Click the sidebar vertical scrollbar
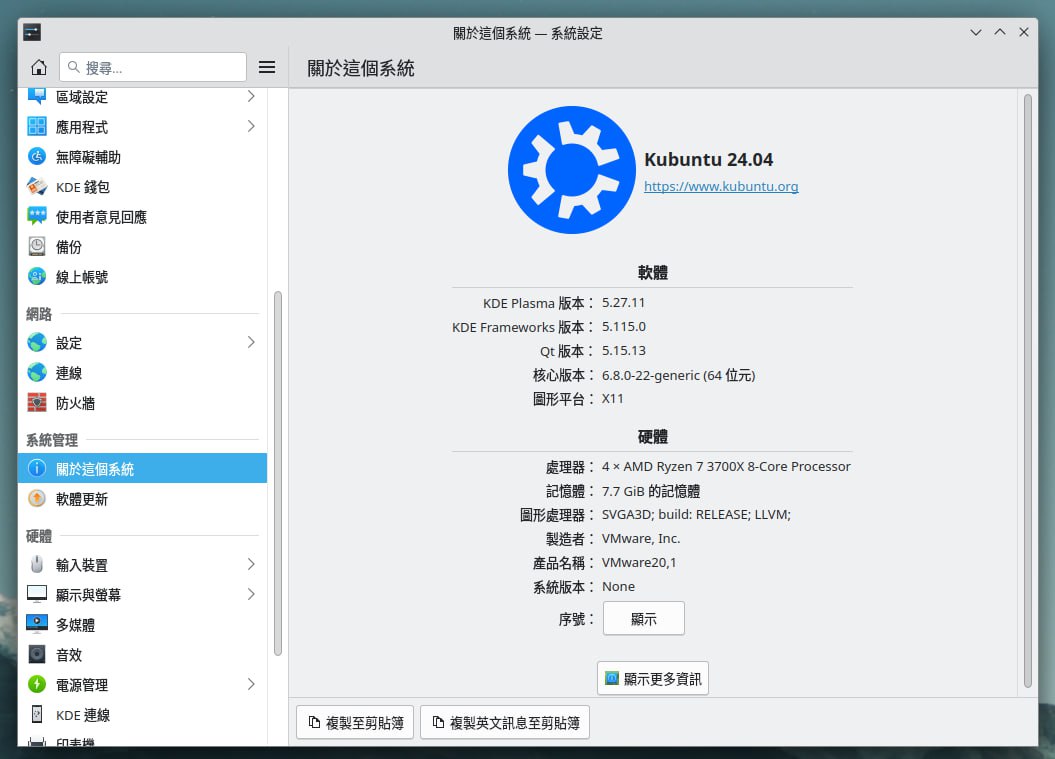 pyautogui.click(x=278, y=470)
